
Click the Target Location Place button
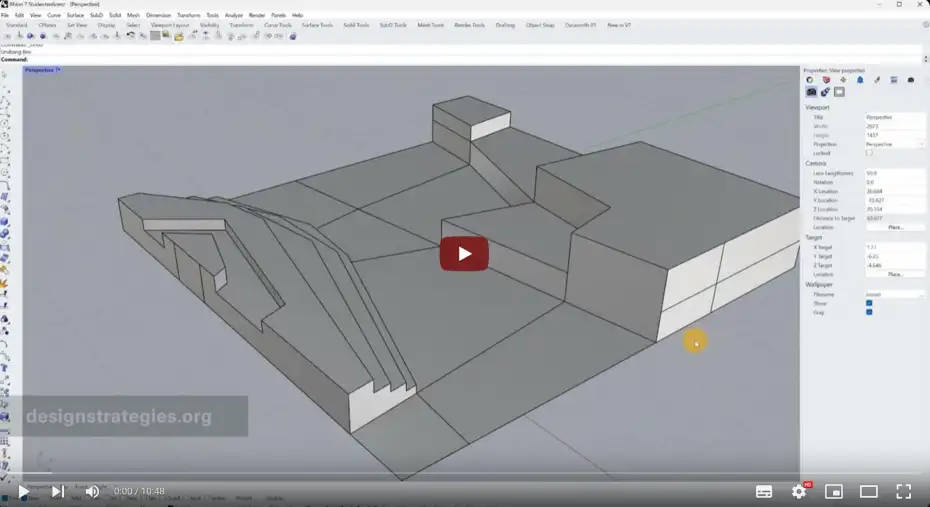(x=895, y=275)
